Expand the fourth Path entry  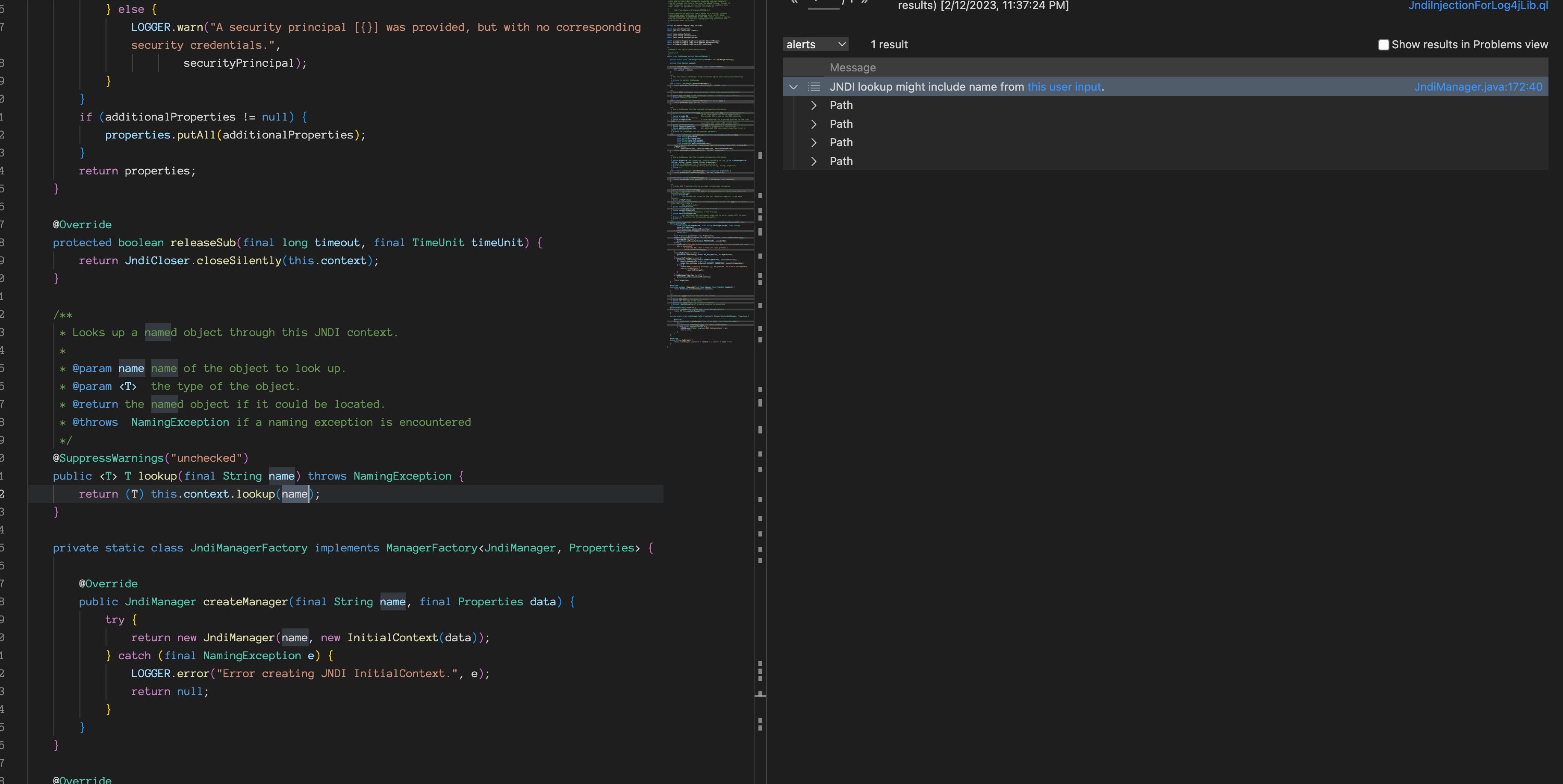[x=814, y=162]
